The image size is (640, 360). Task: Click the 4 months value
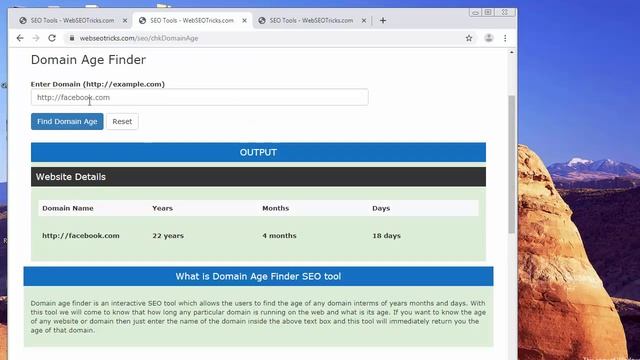(279, 236)
